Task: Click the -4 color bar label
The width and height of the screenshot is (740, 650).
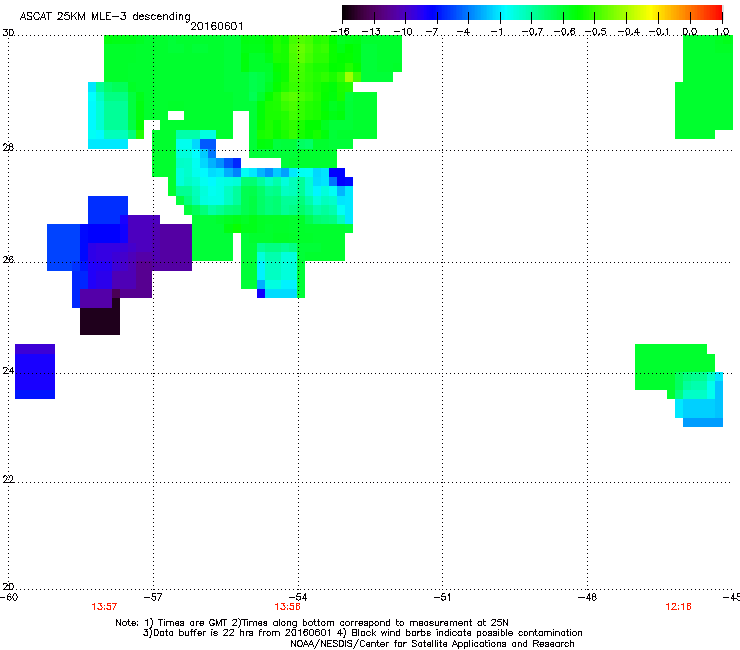Action: click(x=463, y=32)
